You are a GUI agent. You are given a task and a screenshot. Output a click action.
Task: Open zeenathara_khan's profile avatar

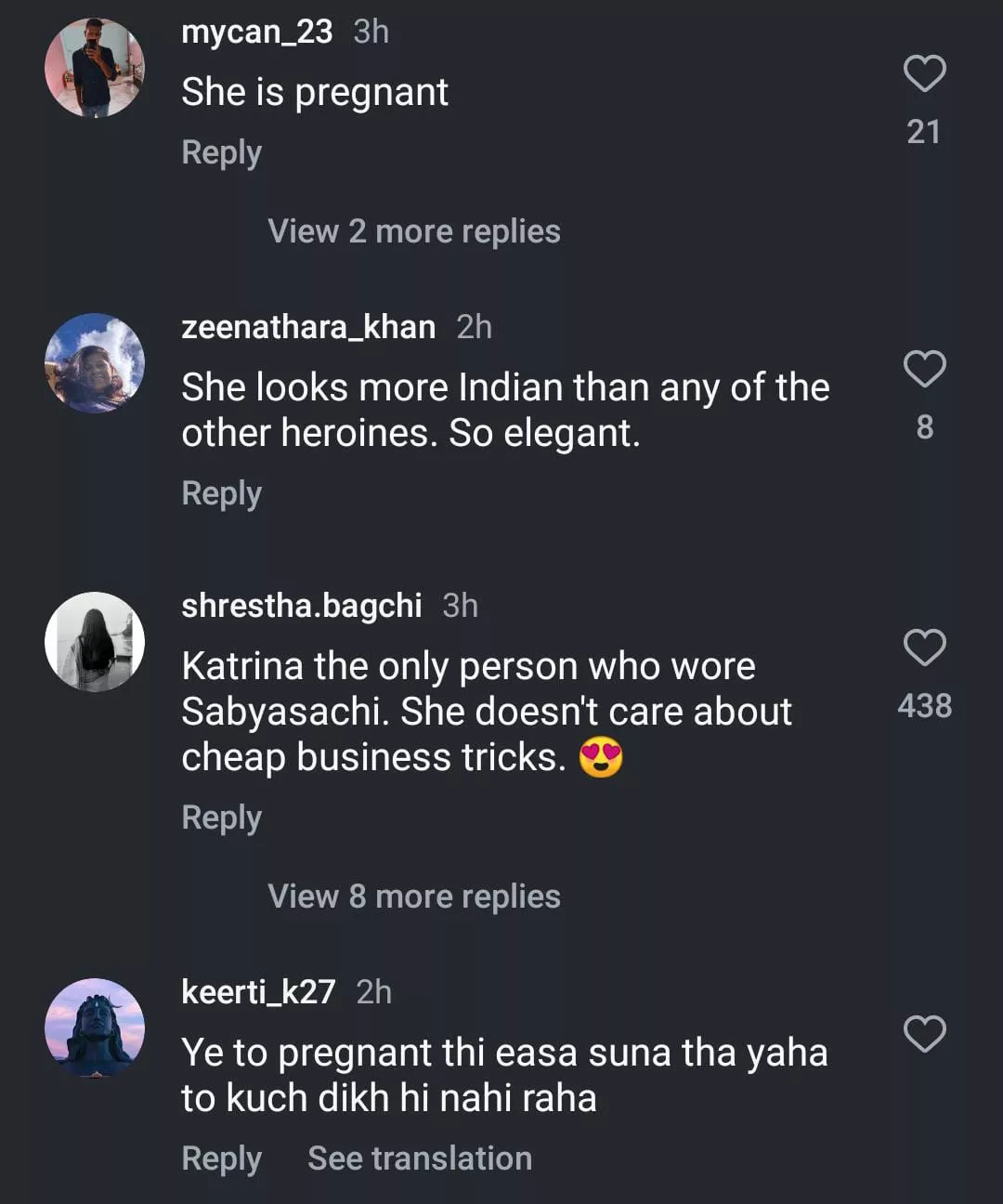tap(95, 362)
